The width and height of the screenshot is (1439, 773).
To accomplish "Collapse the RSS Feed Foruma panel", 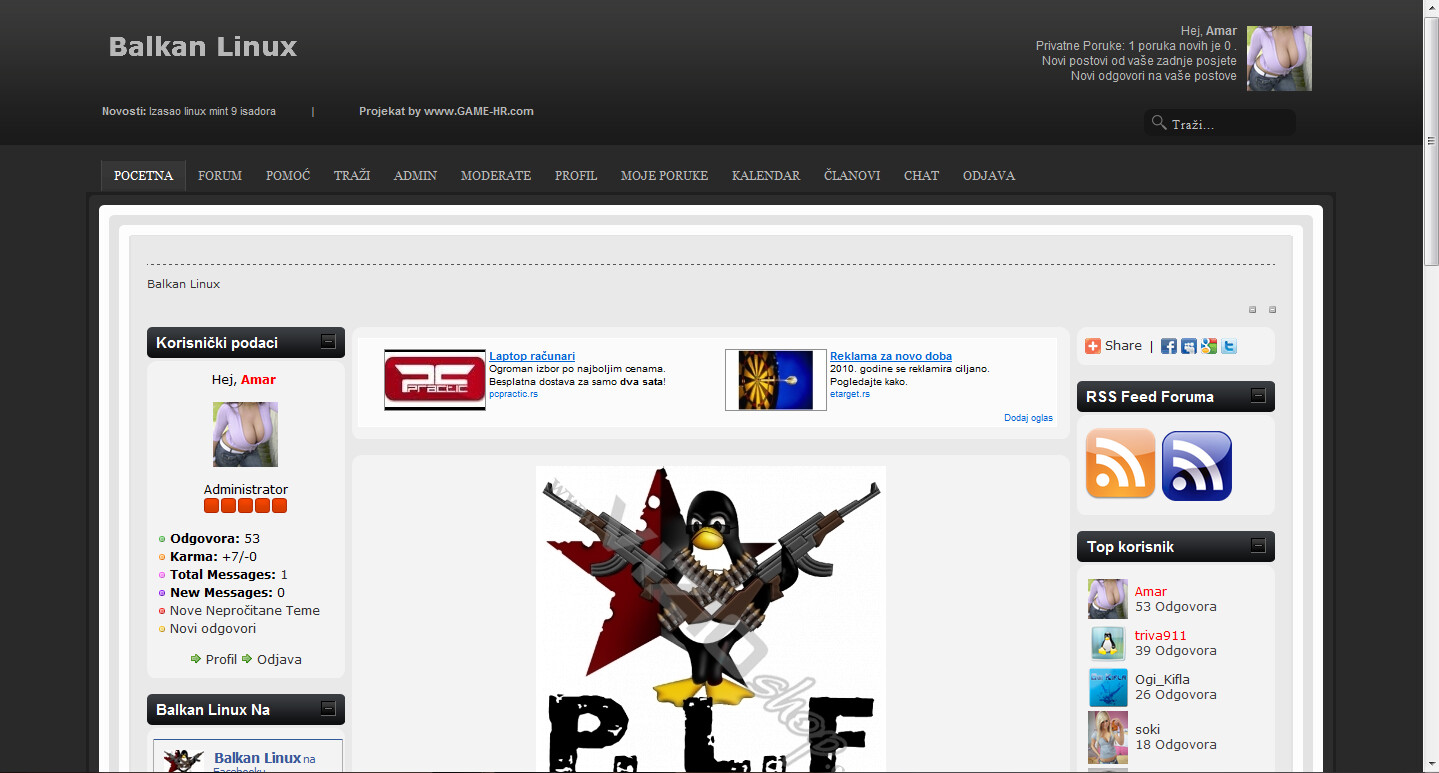I will click(1258, 396).
